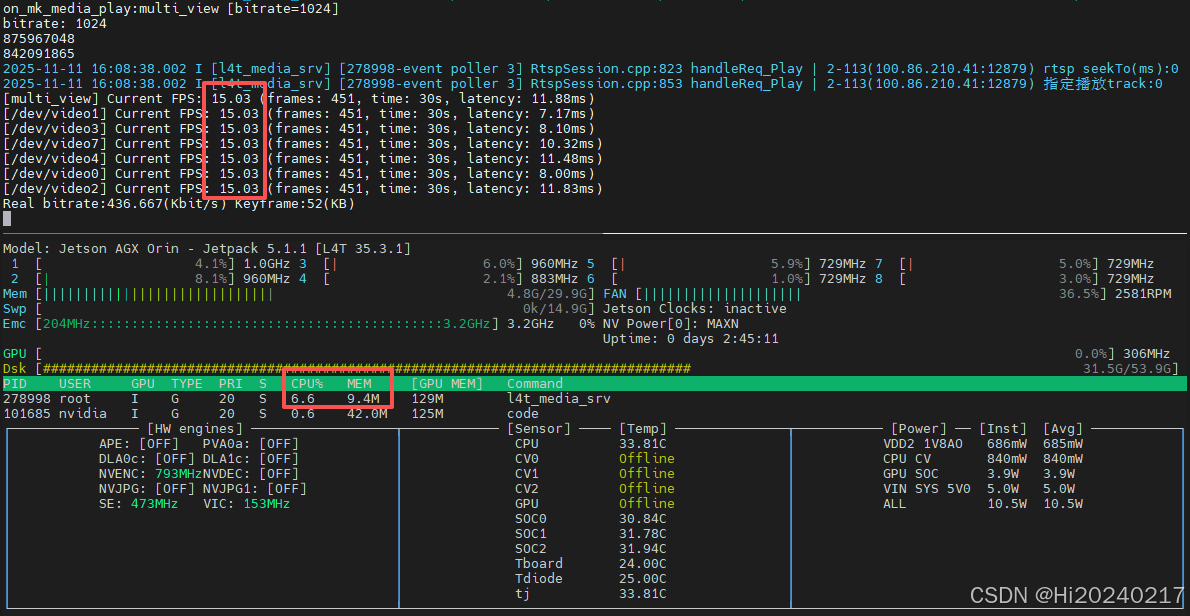Viewport: 1190px width, 616px height.
Task: Click the FAN speed bar
Action: pyautogui.click(x=873, y=294)
